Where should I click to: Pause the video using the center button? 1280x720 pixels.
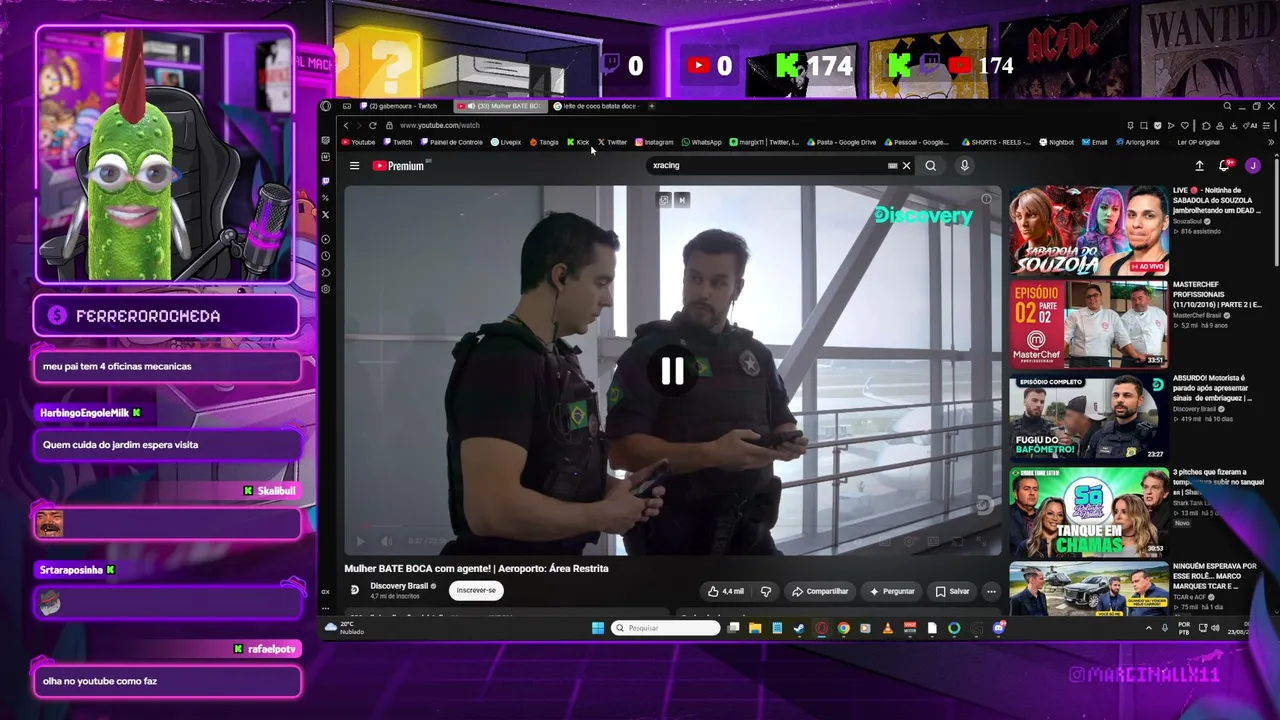(672, 371)
